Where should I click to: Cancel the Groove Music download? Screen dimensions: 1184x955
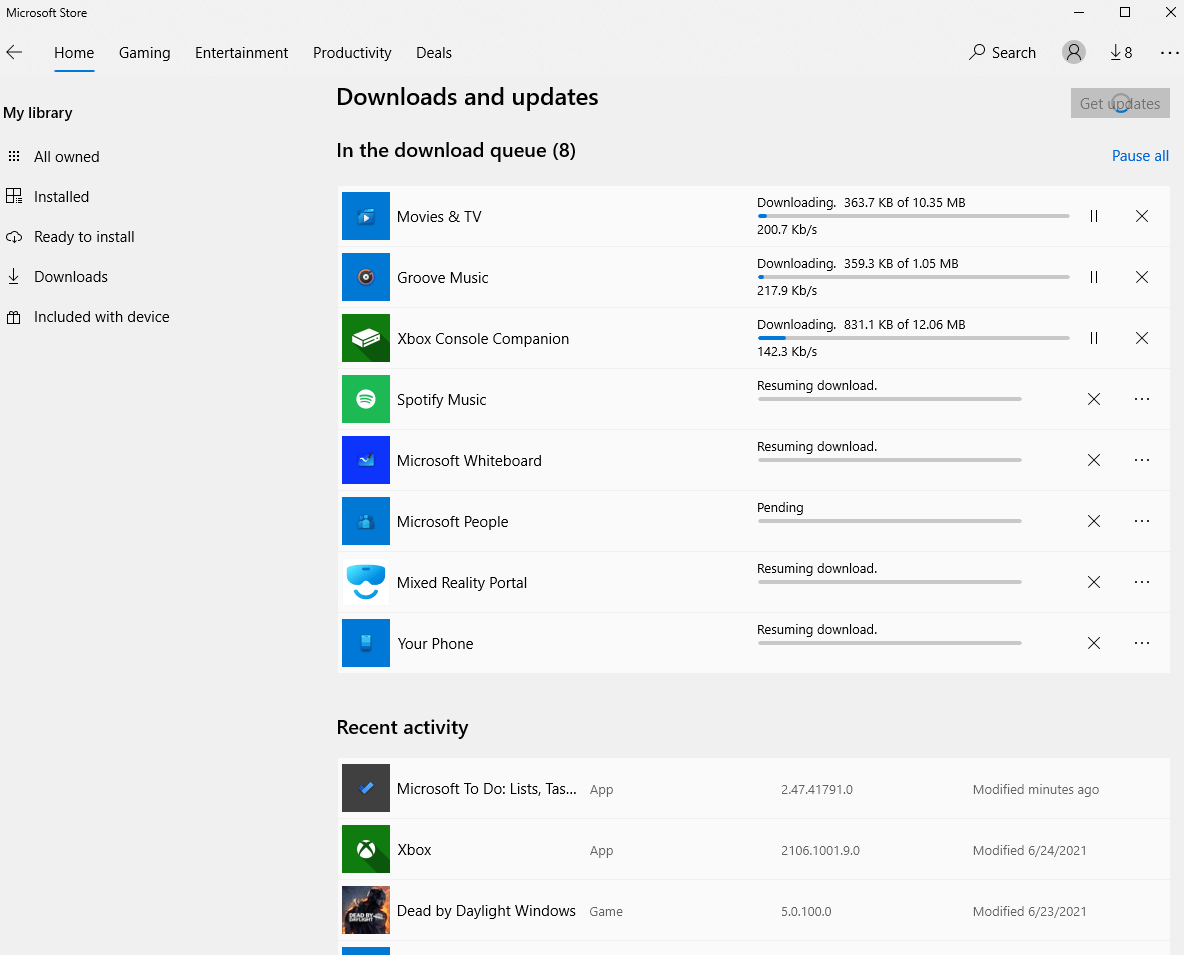[x=1142, y=277]
